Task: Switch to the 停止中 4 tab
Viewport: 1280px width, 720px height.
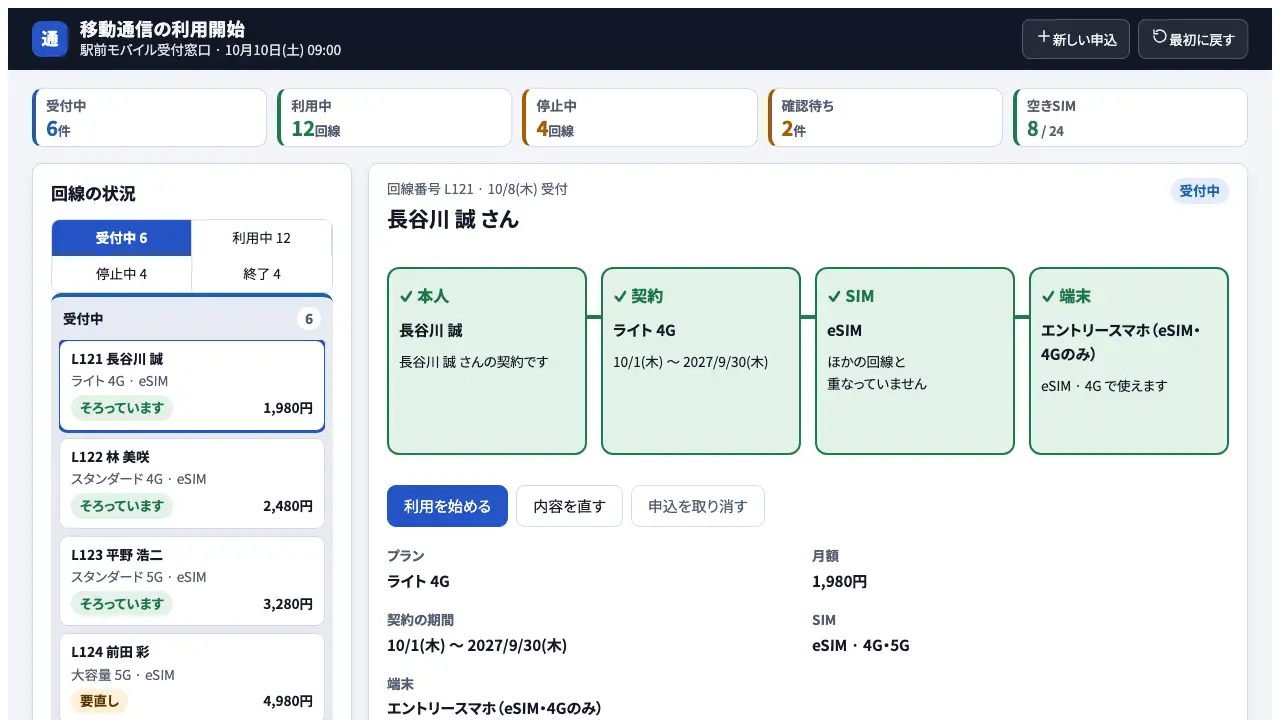Action: pyautogui.click(x=121, y=274)
